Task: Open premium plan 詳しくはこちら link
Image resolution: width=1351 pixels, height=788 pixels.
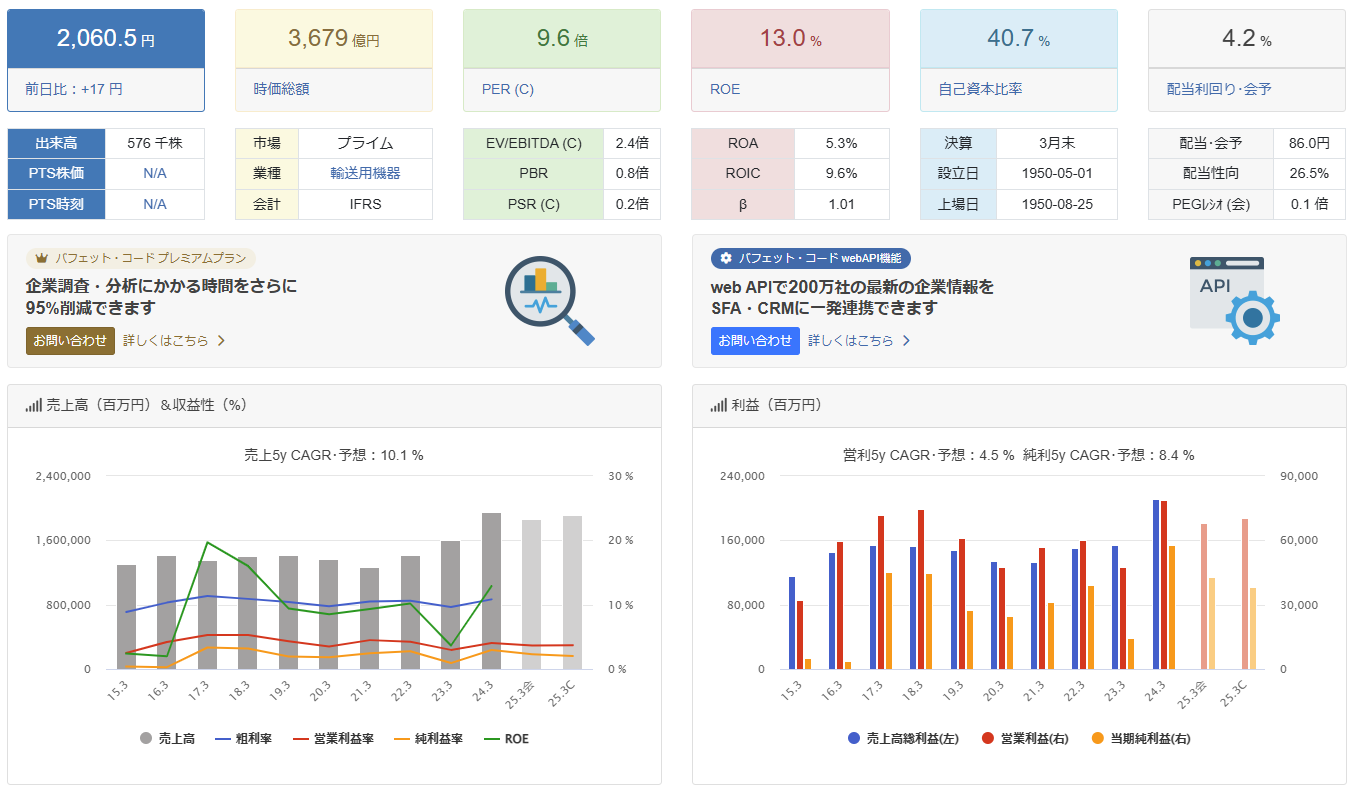Action: click(166, 341)
